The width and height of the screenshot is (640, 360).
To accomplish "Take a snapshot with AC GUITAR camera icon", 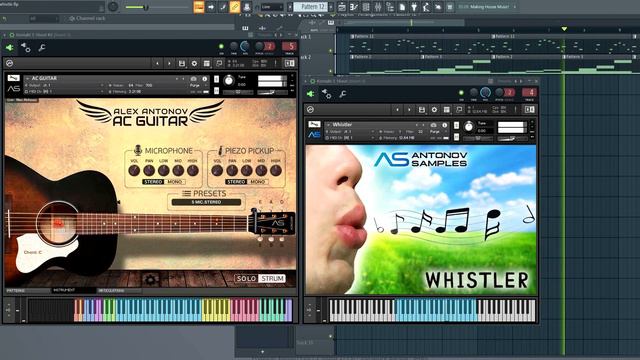I will 193,79.
